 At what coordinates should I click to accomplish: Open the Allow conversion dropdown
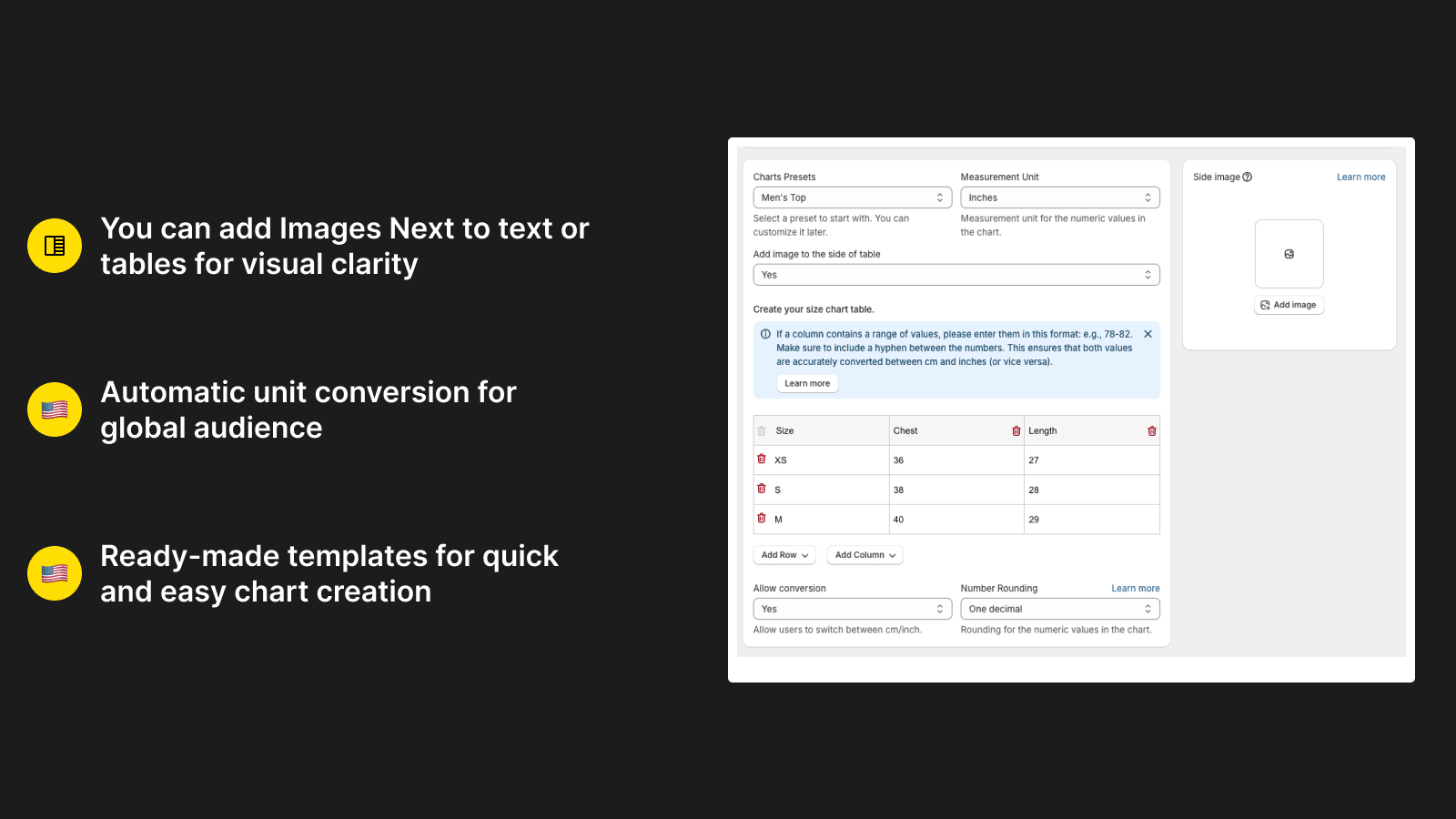click(x=852, y=609)
